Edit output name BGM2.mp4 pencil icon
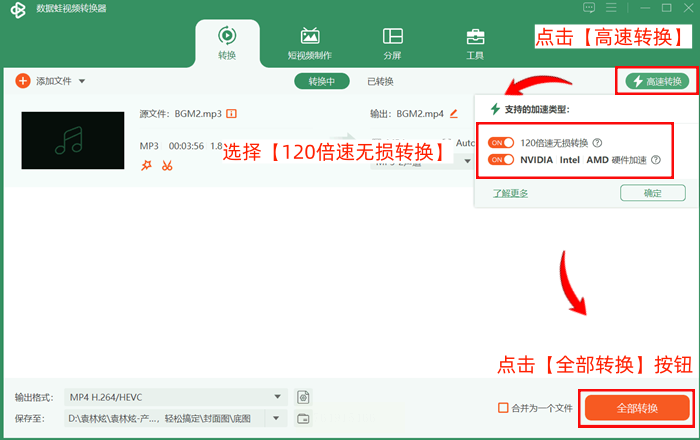Viewport: 700px width, 440px height. click(x=454, y=114)
